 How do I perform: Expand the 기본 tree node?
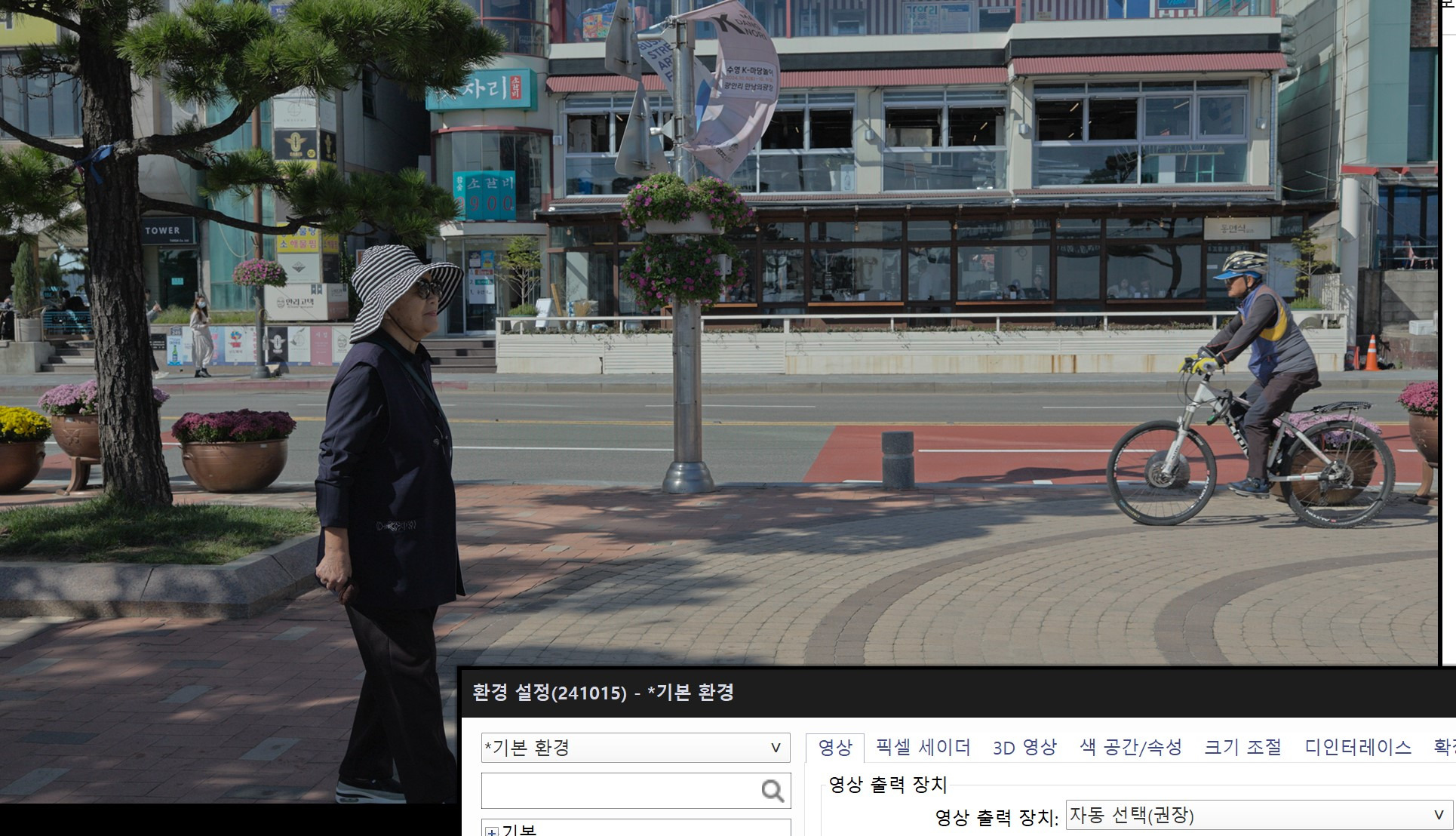pos(492,831)
